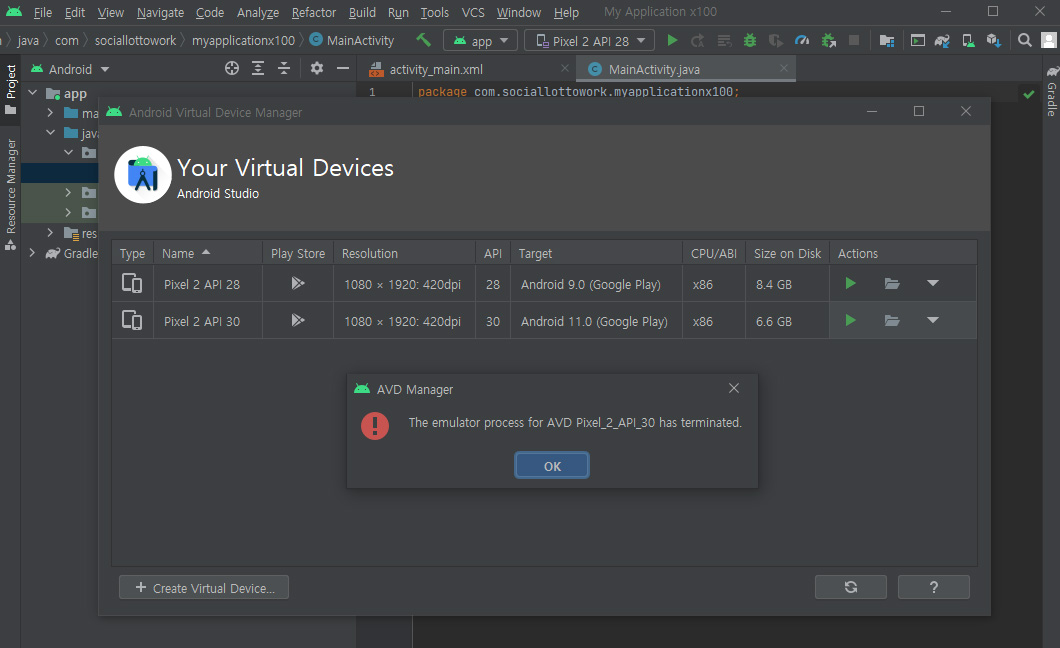Launch the Pixel 2 API 28 emulator
This screenshot has height=648, width=1060.
850,283
